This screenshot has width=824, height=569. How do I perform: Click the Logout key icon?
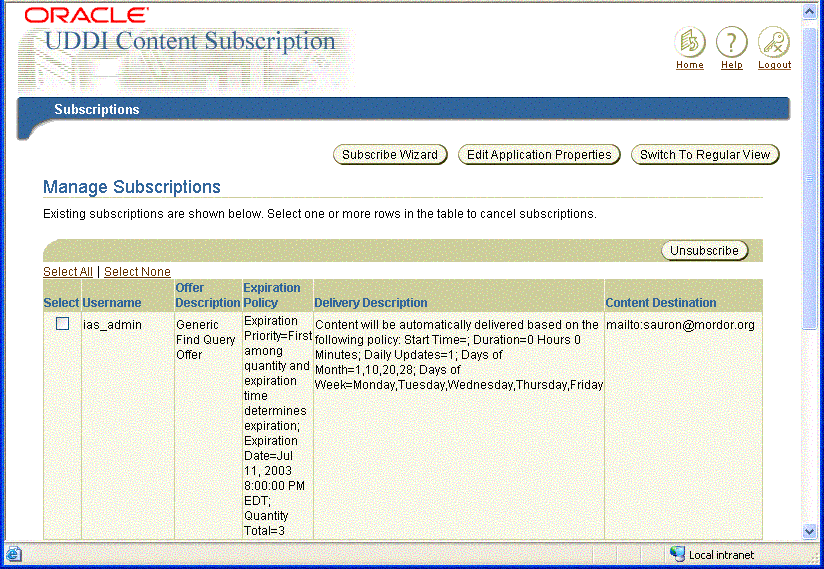774,42
